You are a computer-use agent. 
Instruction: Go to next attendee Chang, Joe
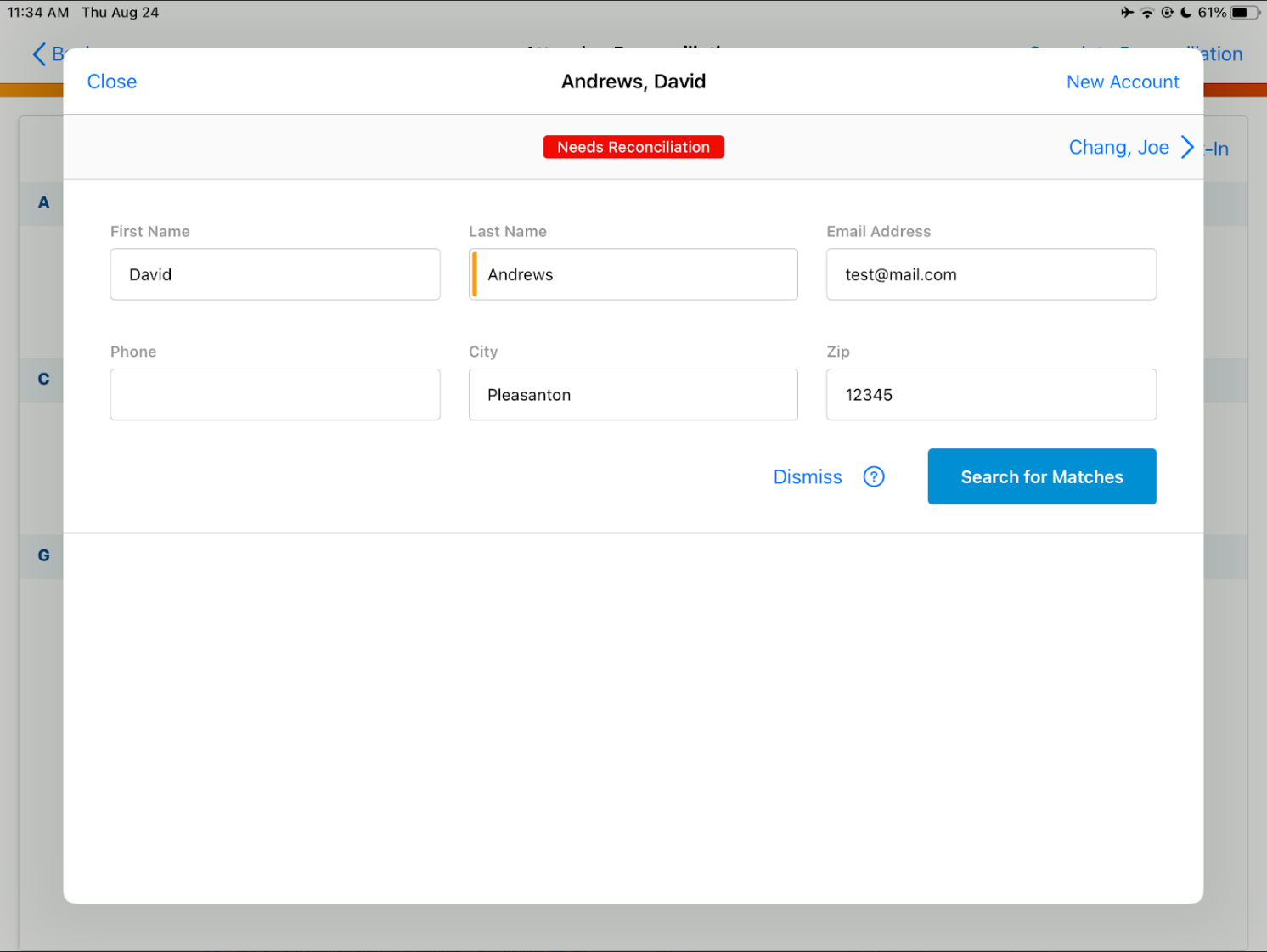(1118, 148)
